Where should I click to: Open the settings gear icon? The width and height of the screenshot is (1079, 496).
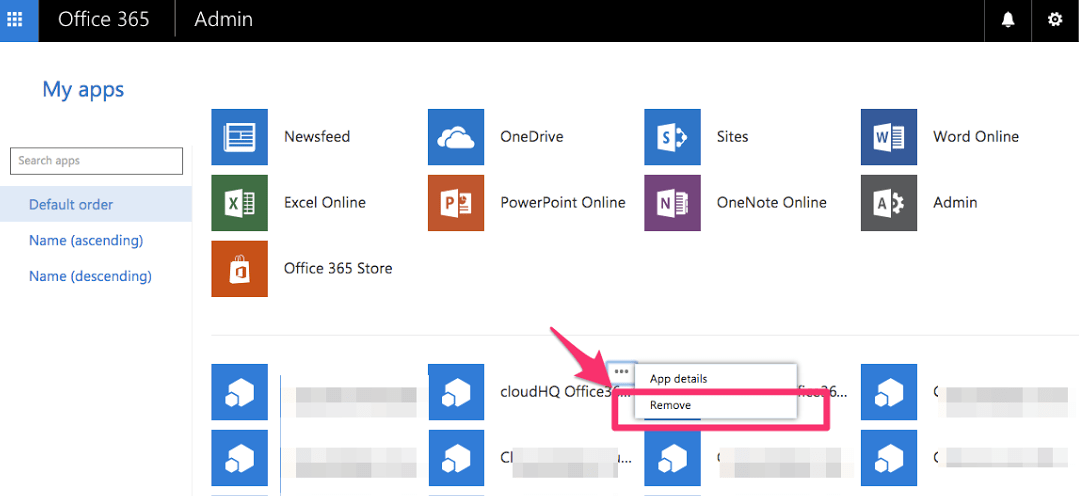(x=1055, y=19)
